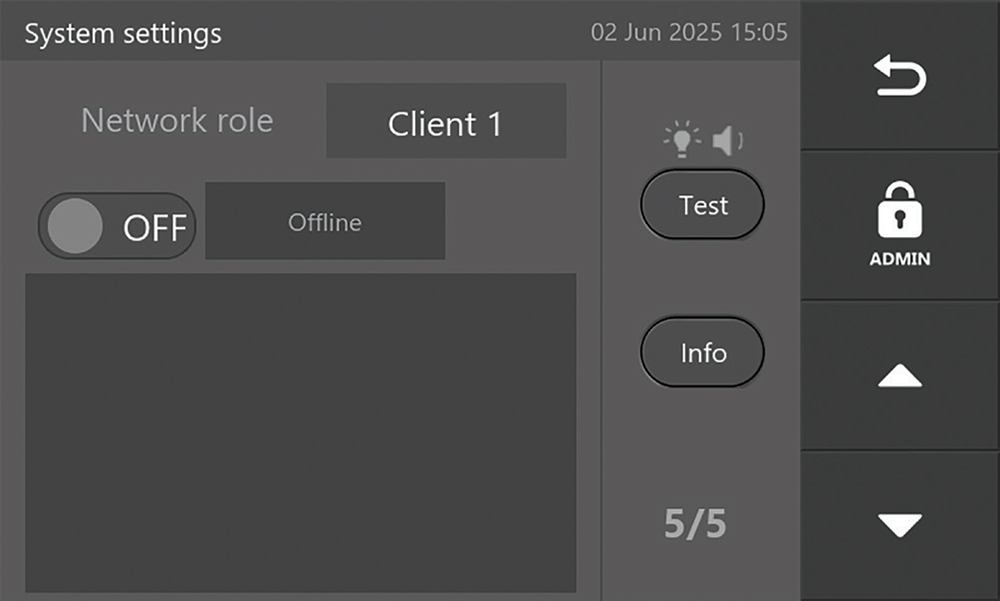Click the Network role label

tap(177, 121)
